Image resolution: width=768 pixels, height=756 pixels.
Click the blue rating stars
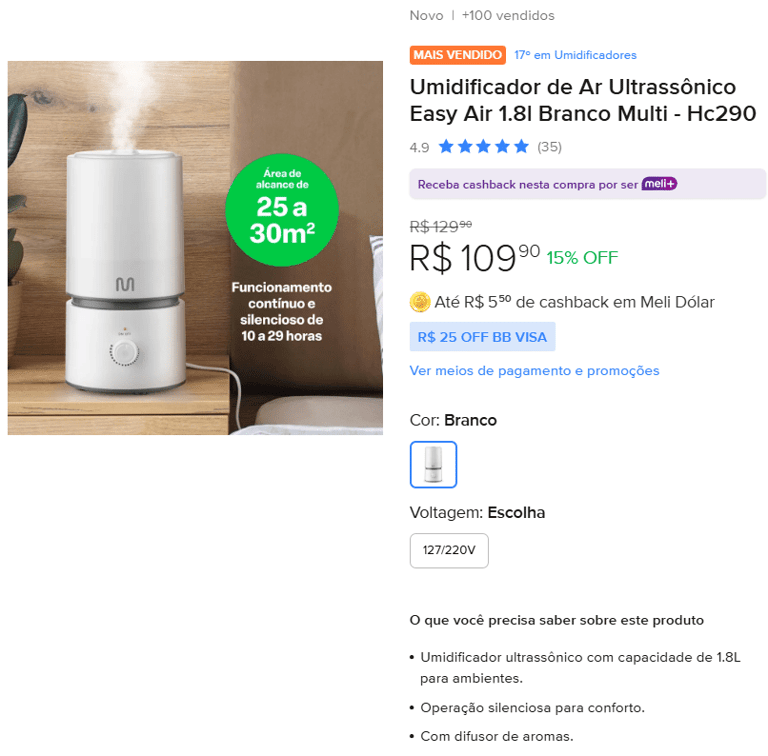tap(483, 146)
